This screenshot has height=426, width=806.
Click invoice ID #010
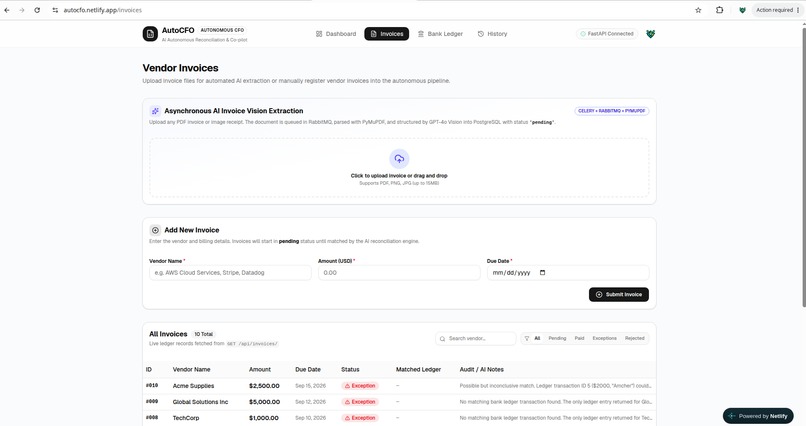click(x=152, y=385)
